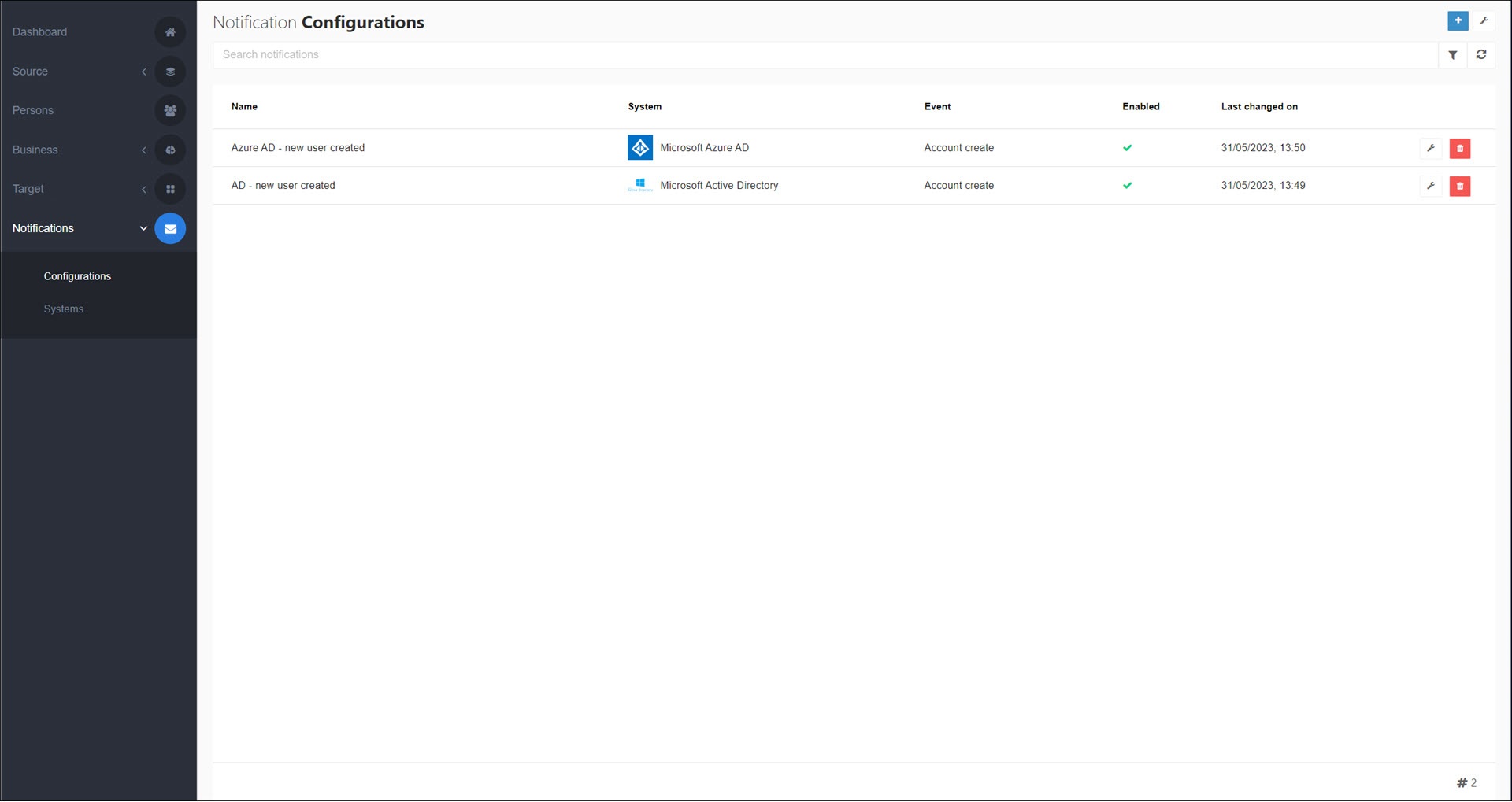Expand the Source menu chevron

coord(144,72)
